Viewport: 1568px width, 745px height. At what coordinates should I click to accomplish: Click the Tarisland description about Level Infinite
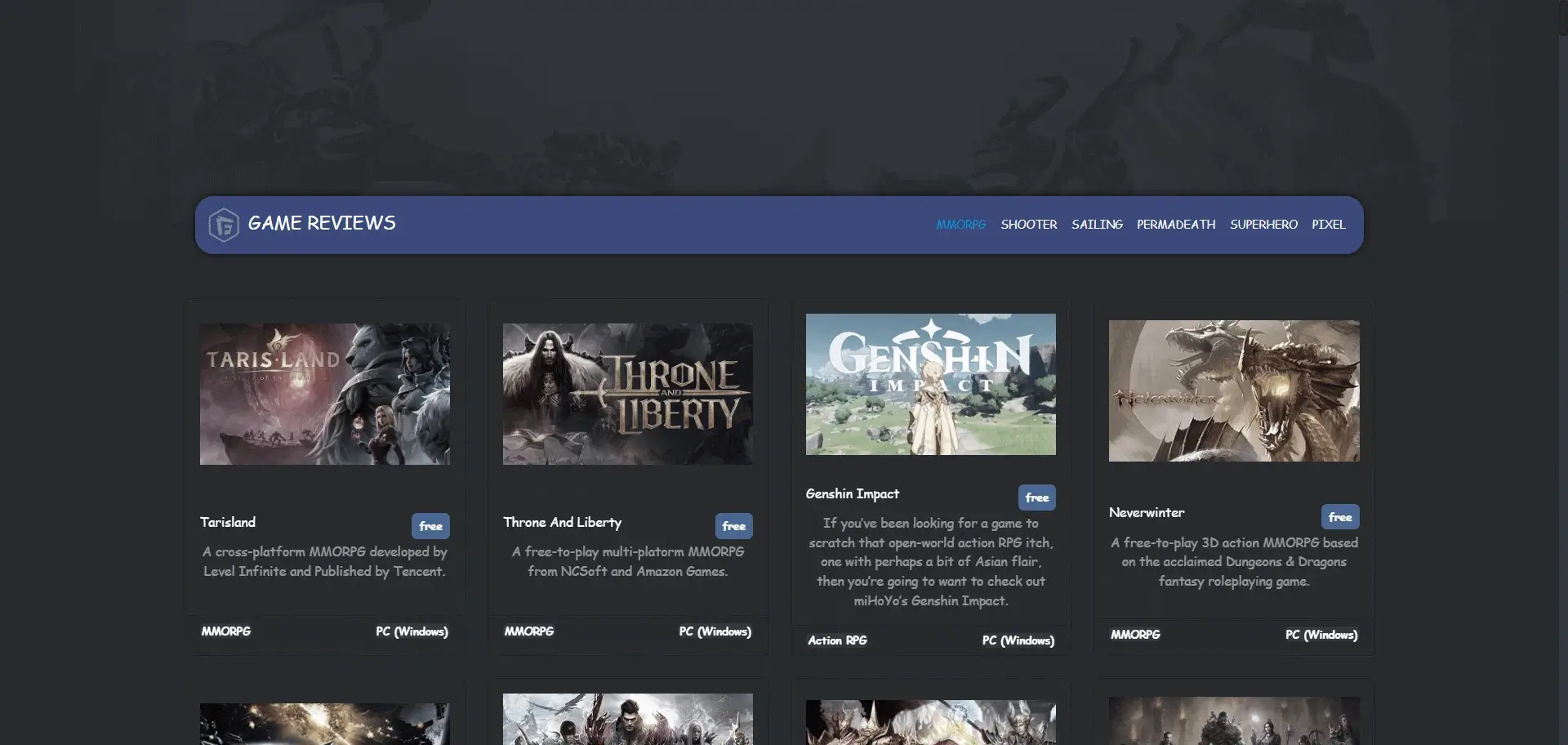click(x=325, y=561)
